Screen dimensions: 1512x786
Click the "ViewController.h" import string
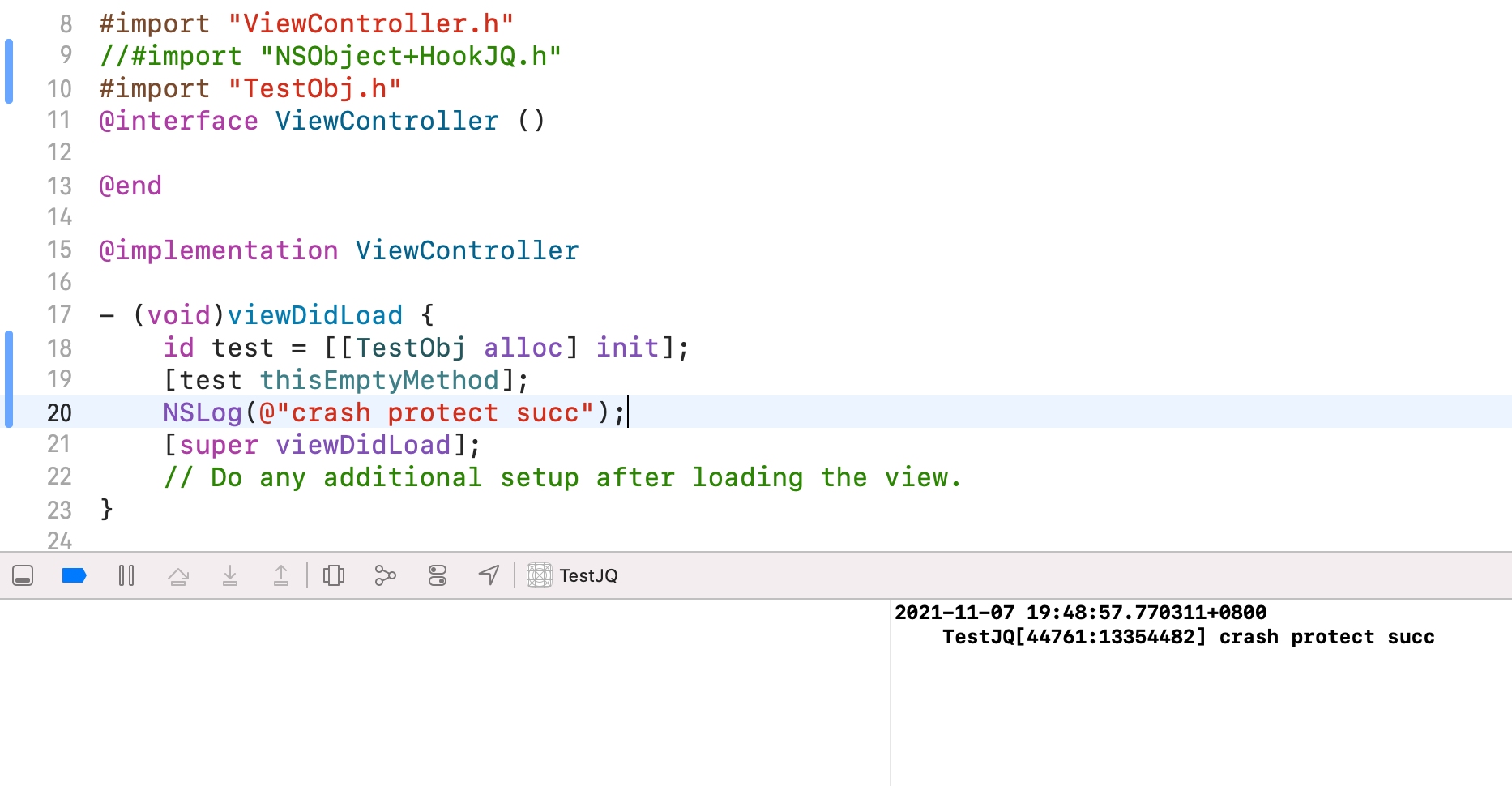371,23
